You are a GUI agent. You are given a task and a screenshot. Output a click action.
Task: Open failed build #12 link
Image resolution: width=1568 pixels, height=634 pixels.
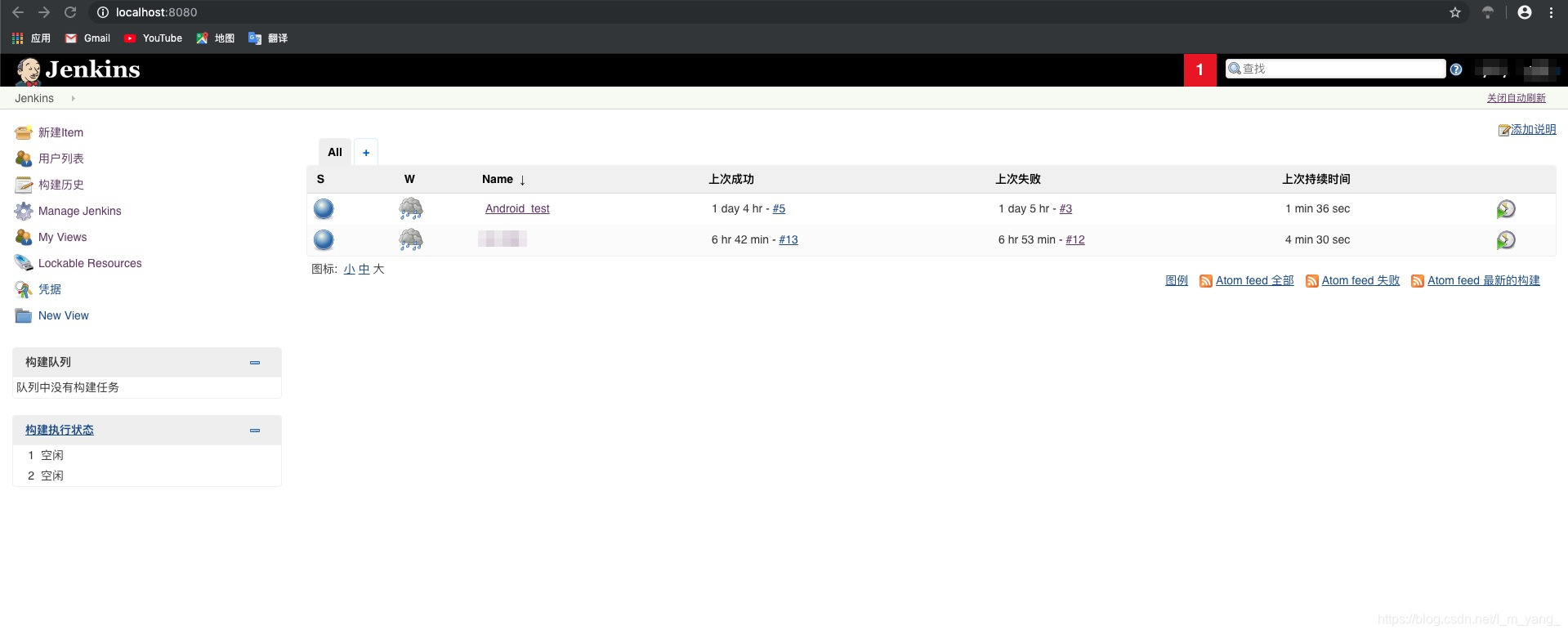pyautogui.click(x=1075, y=240)
